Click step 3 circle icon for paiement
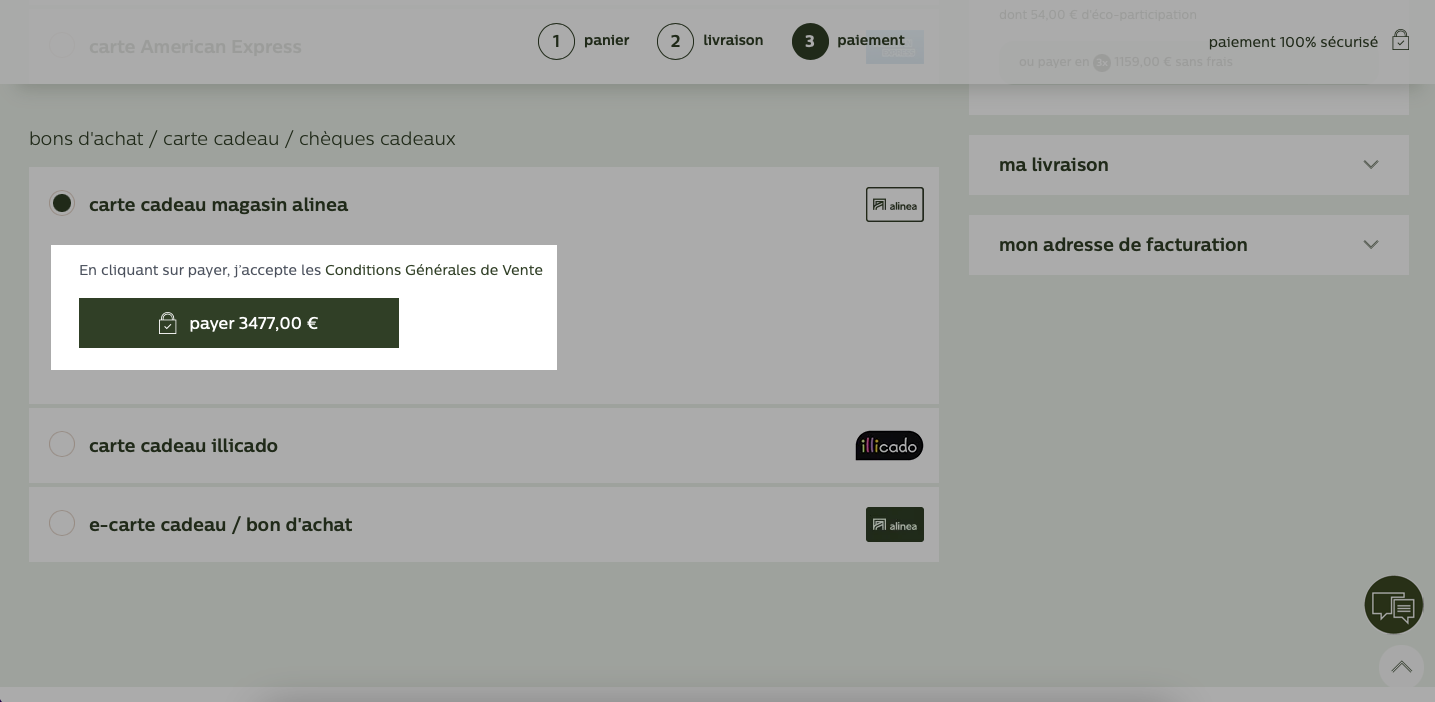 (x=810, y=42)
